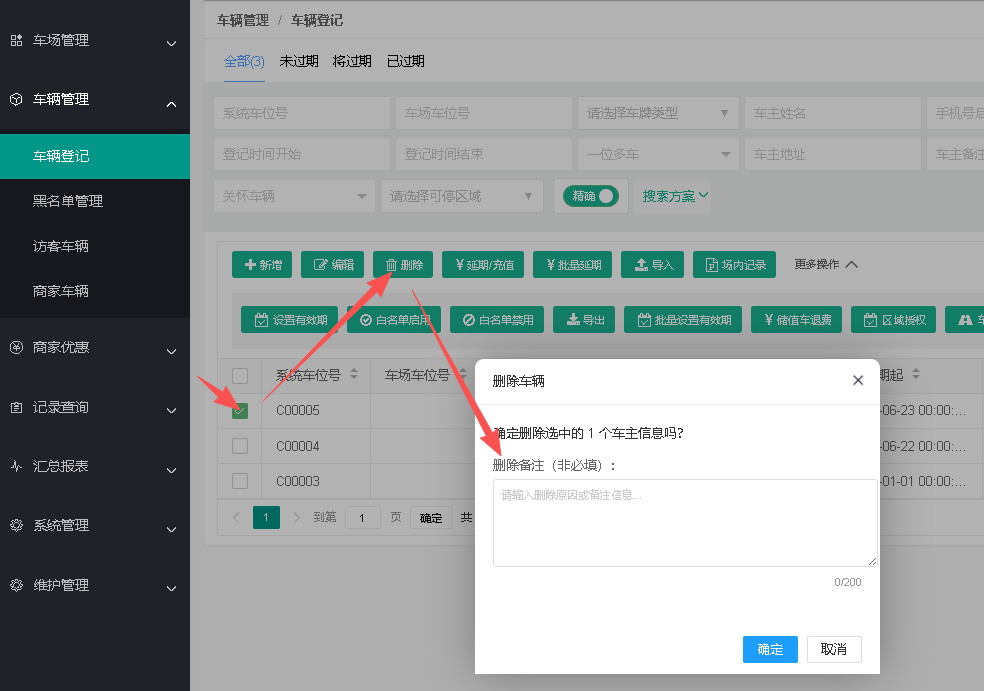The image size is (984, 691).
Task: Click 设置有效期 calendar icon button
Action: [289, 319]
